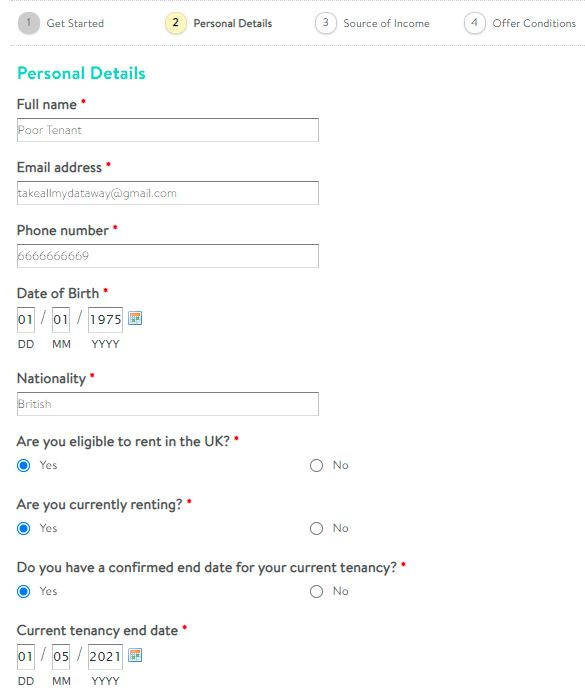Click the birth year YYYY field
The height and width of the screenshot is (690, 585).
[x=105, y=319]
